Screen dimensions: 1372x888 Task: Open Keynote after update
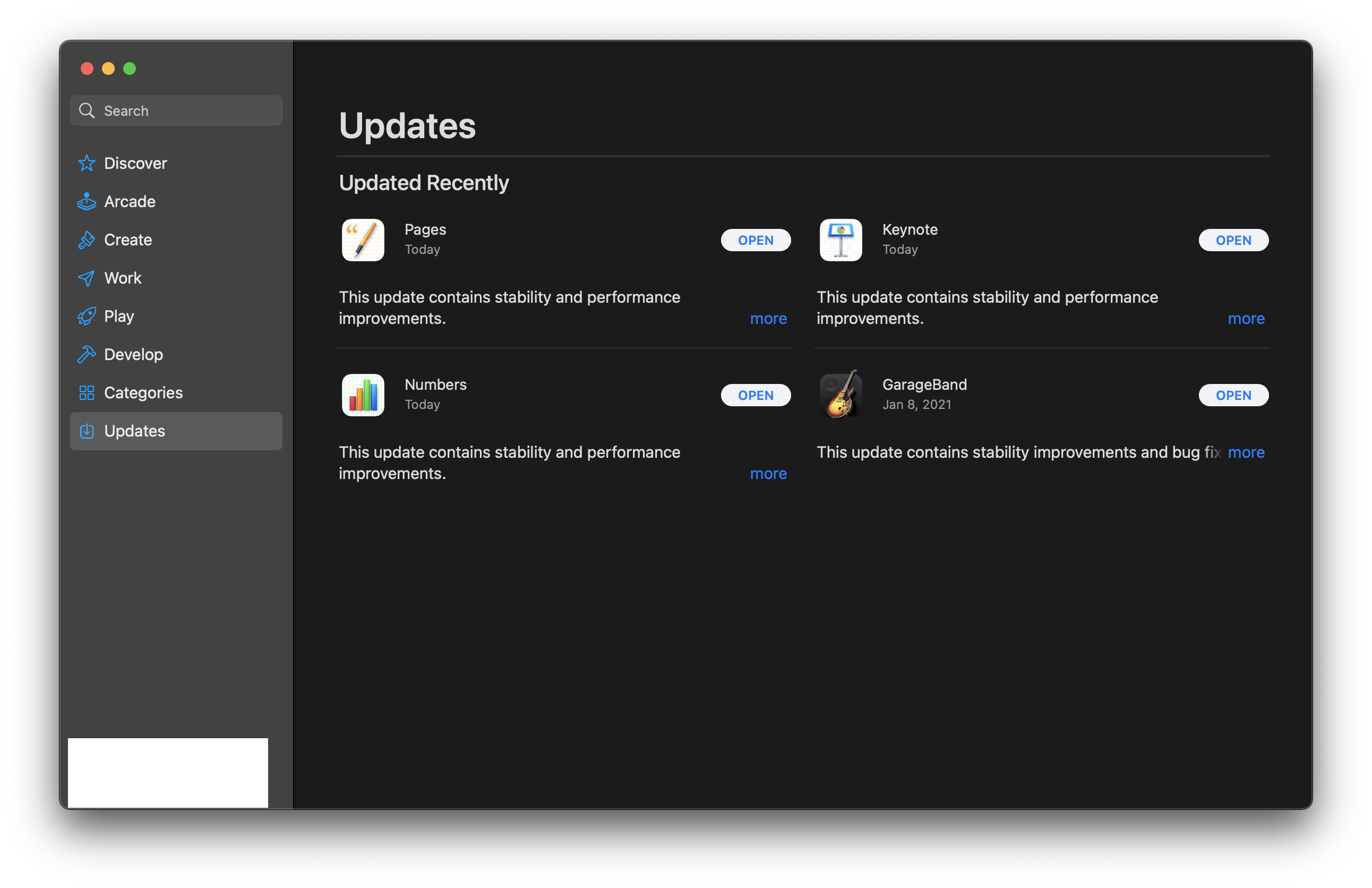1232,240
